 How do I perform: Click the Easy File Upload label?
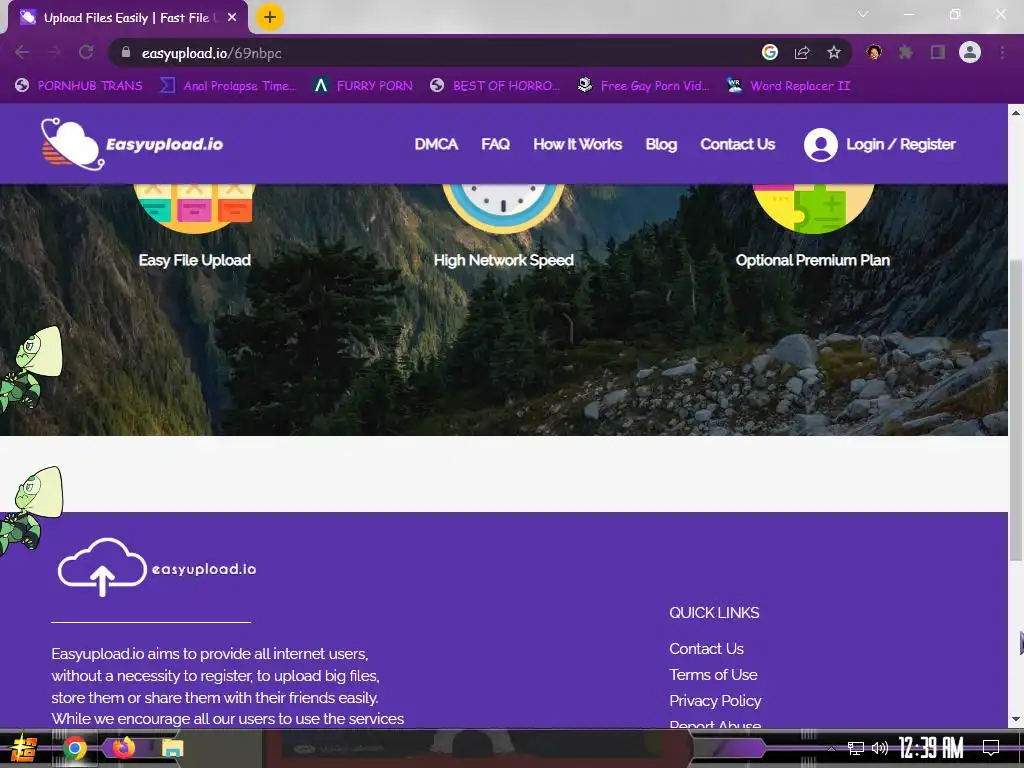click(x=195, y=260)
